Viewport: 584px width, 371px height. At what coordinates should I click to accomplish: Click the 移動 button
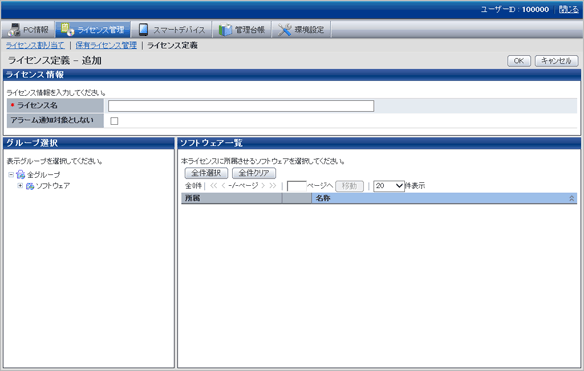pos(349,186)
